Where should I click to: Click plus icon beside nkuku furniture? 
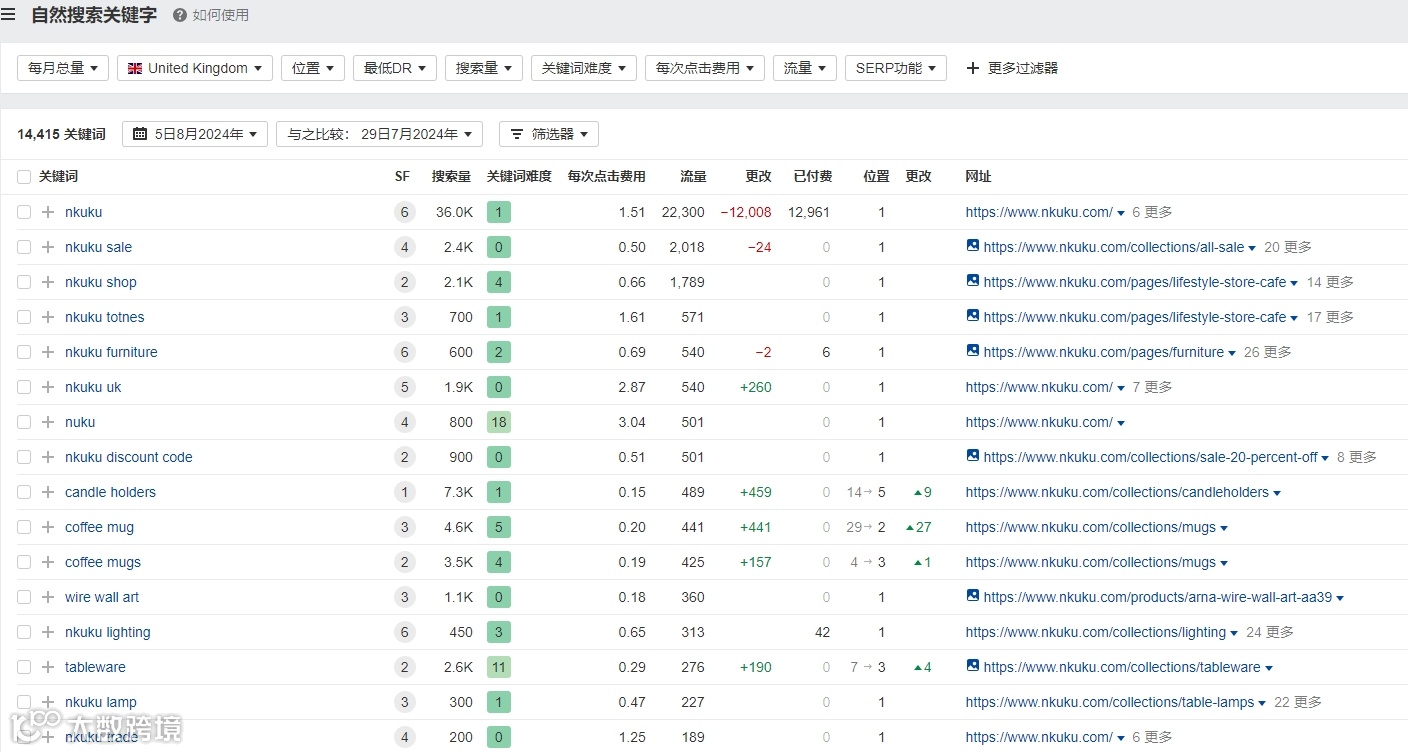tap(48, 352)
